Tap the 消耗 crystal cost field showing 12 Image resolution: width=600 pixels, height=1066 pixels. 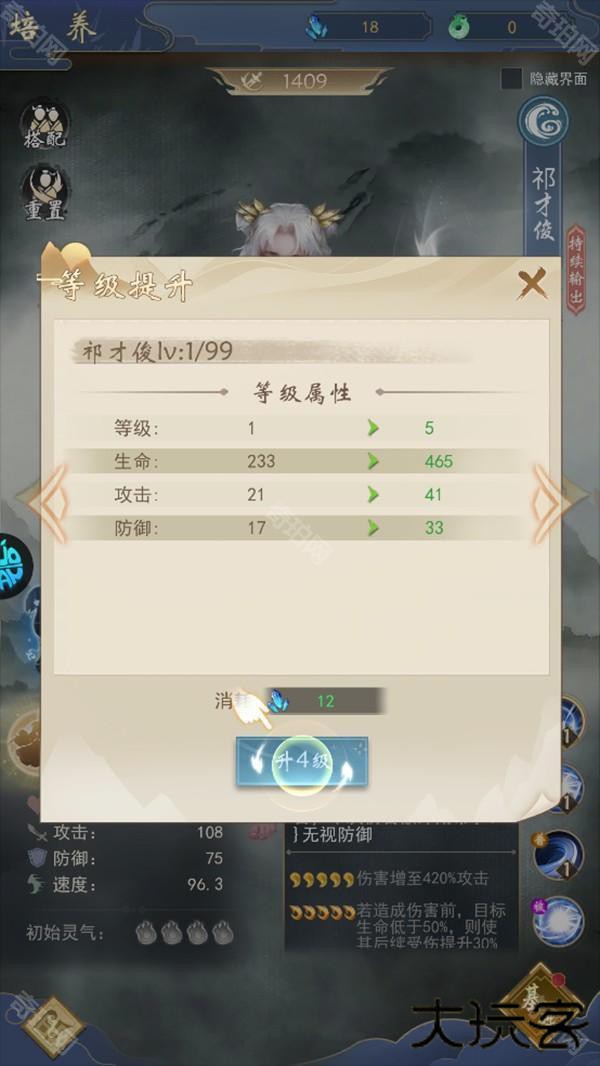tap(325, 701)
